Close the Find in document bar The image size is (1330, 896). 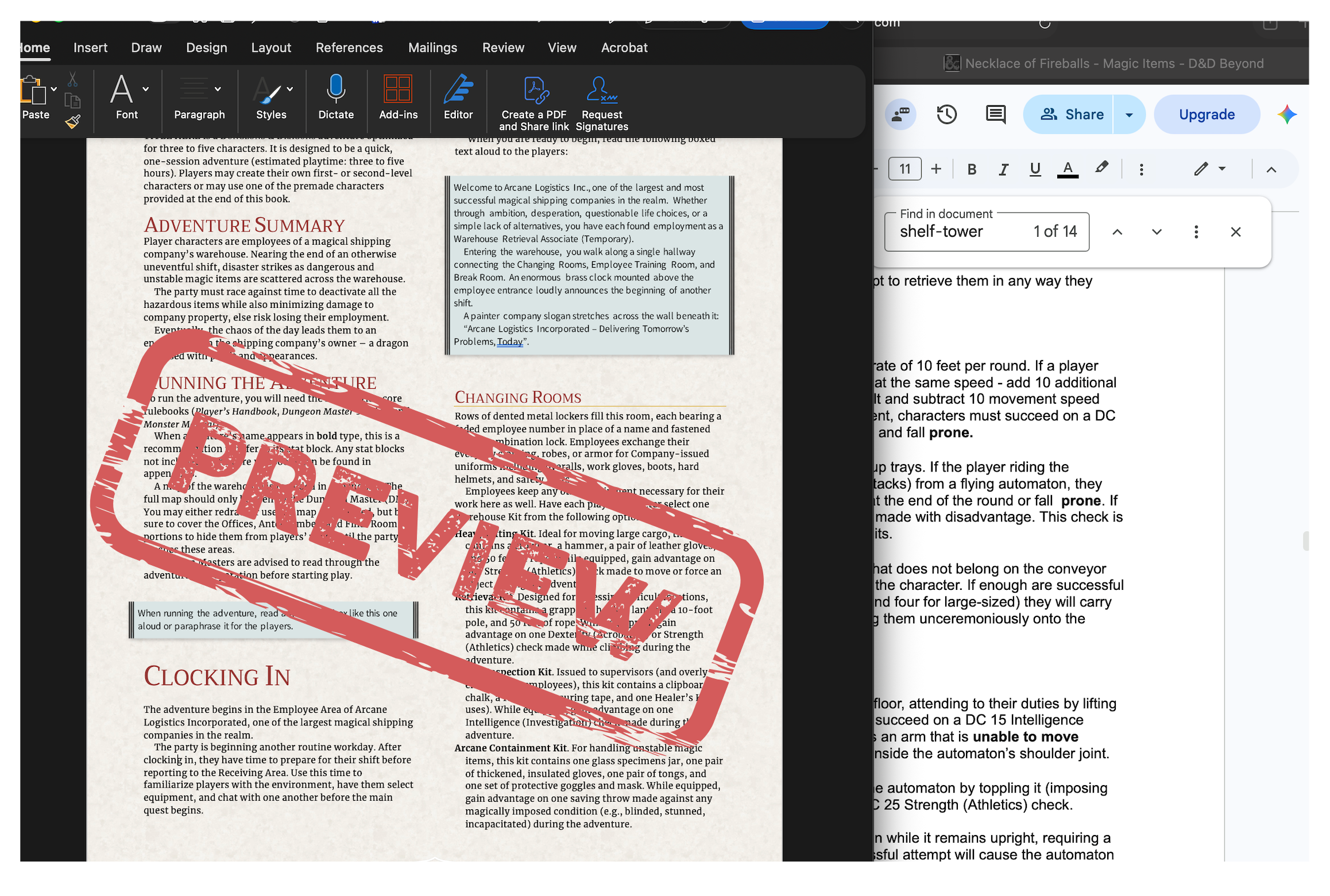[x=1236, y=232]
